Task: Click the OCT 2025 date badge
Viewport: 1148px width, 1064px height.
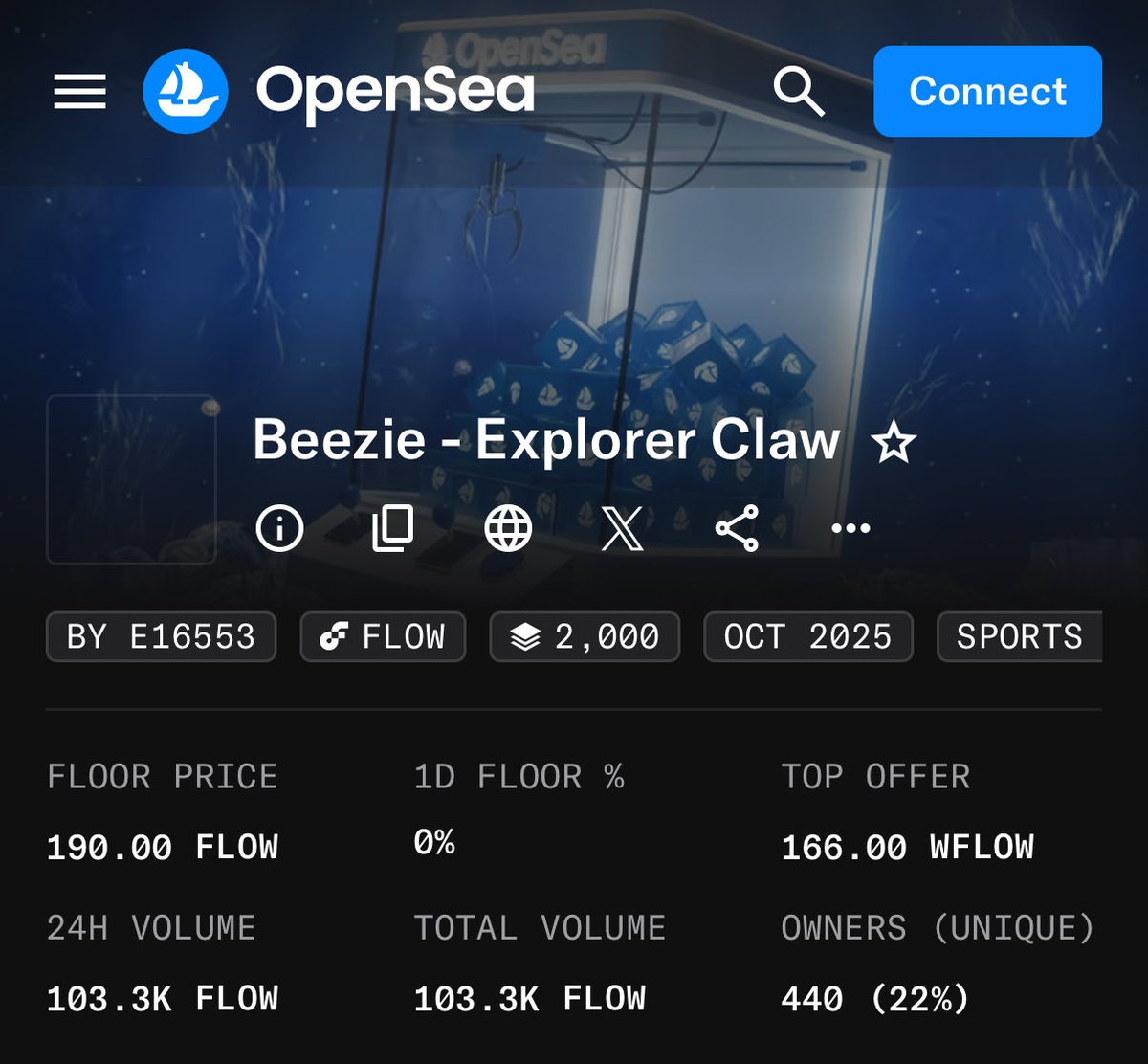Action: click(807, 637)
